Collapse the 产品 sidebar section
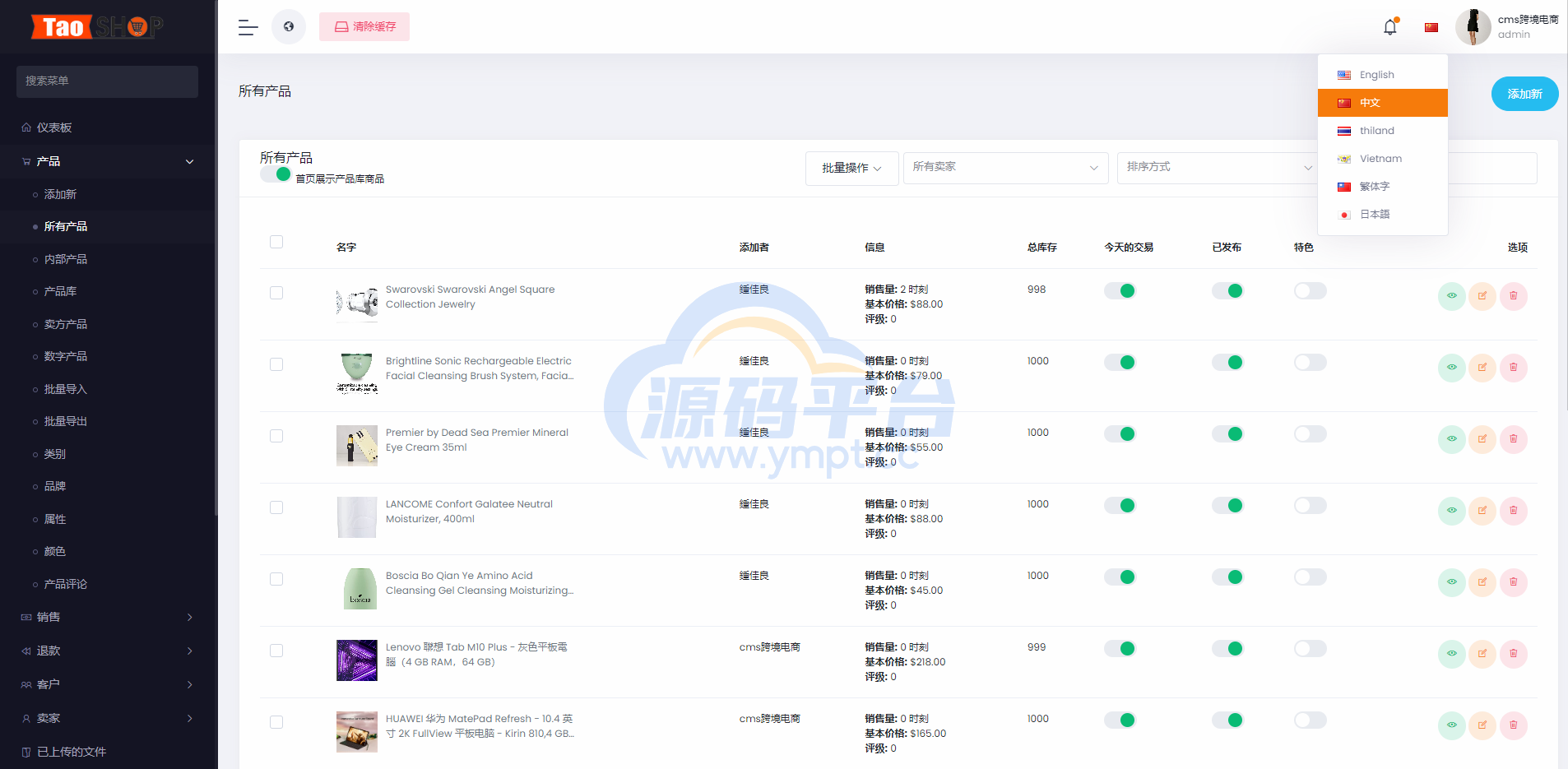1568x769 pixels. 108,161
